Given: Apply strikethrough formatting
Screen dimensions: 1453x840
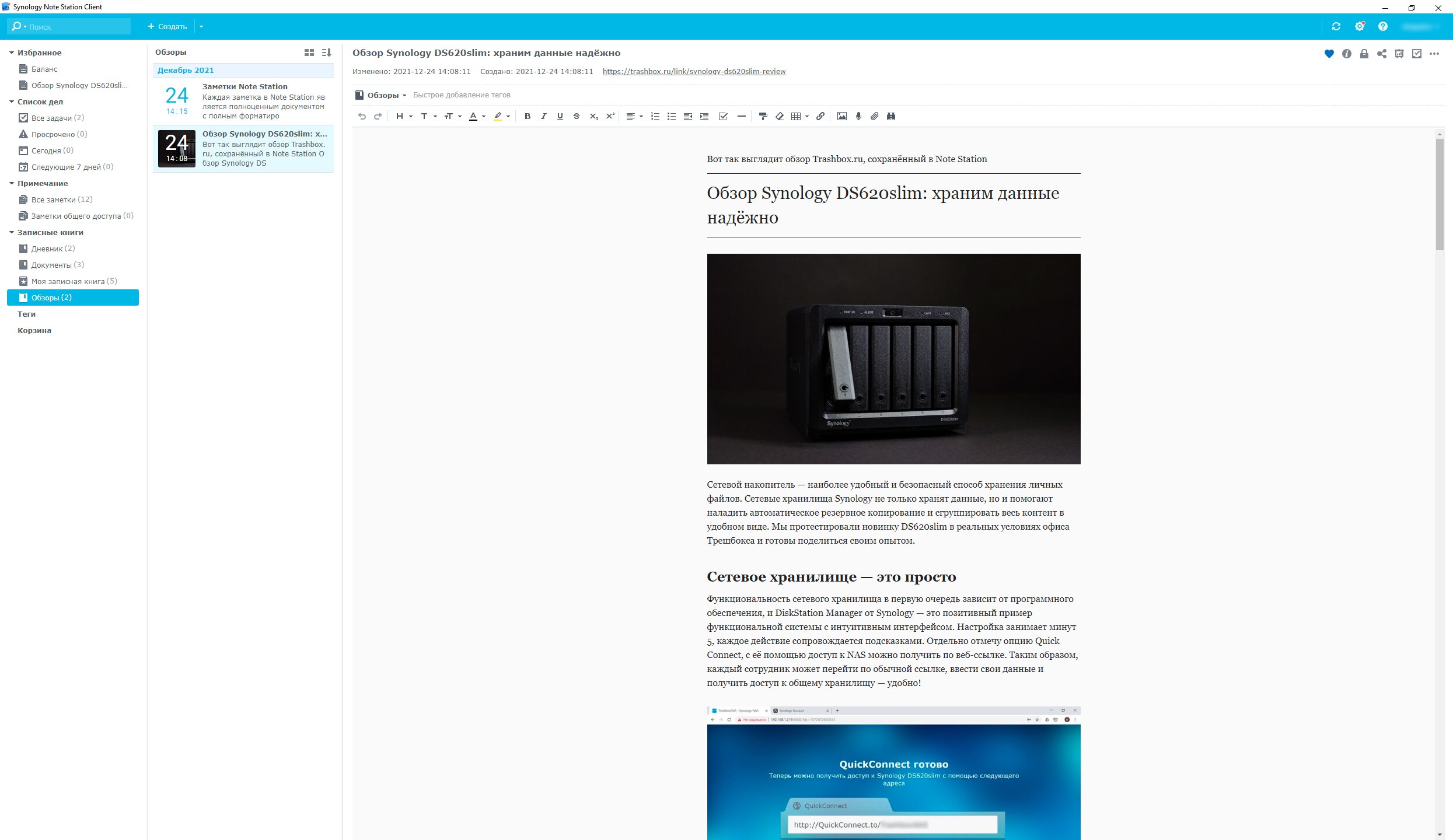Looking at the screenshot, I should point(577,116).
